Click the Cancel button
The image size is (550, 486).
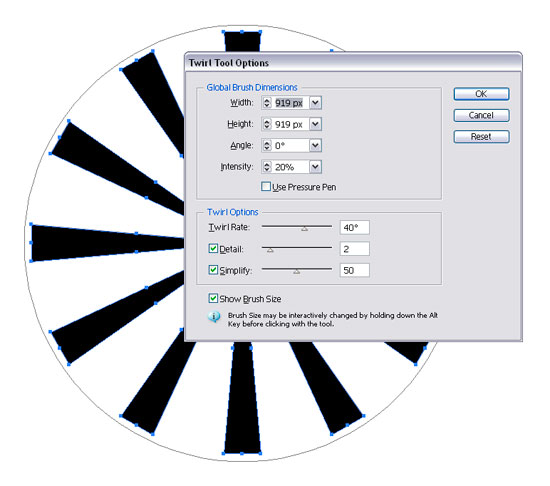coord(481,115)
